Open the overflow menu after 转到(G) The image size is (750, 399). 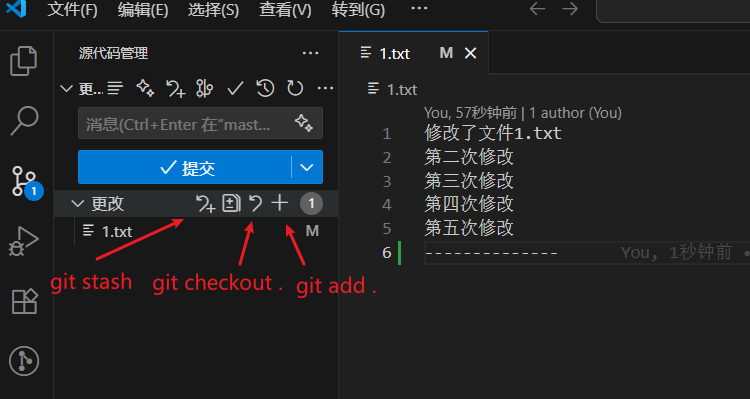[419, 9]
